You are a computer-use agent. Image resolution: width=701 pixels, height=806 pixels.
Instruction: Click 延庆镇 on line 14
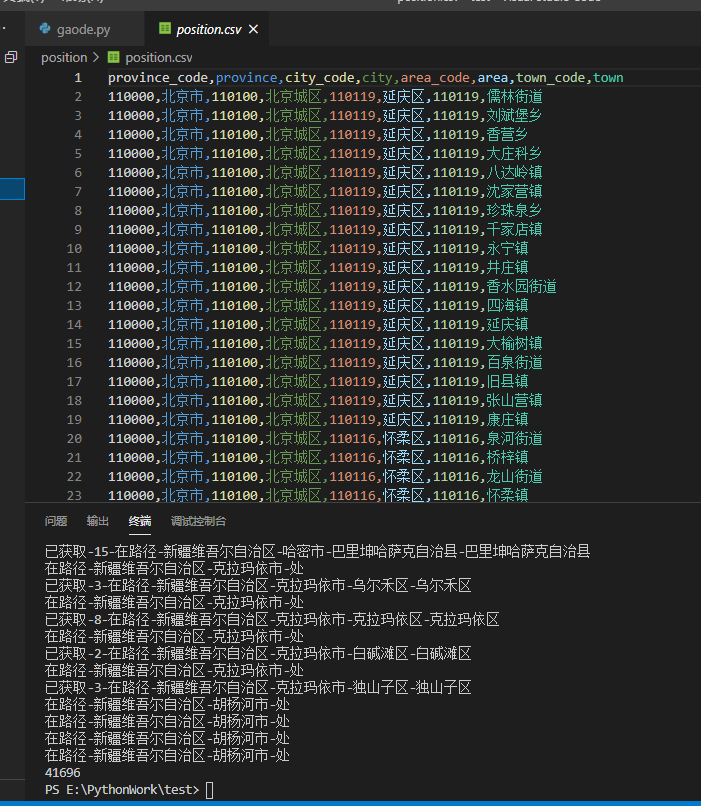pos(507,325)
